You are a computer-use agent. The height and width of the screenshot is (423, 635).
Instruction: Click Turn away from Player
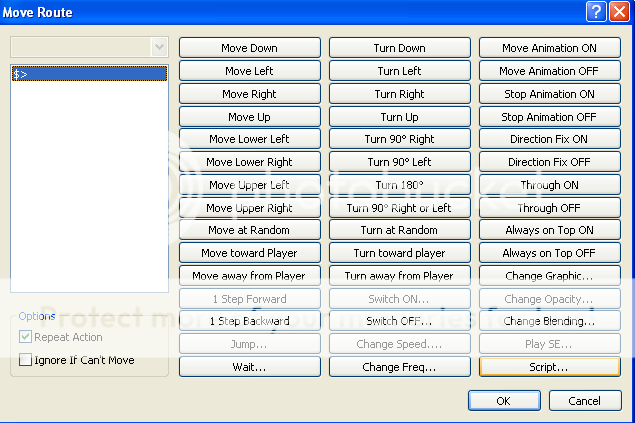coord(399,276)
